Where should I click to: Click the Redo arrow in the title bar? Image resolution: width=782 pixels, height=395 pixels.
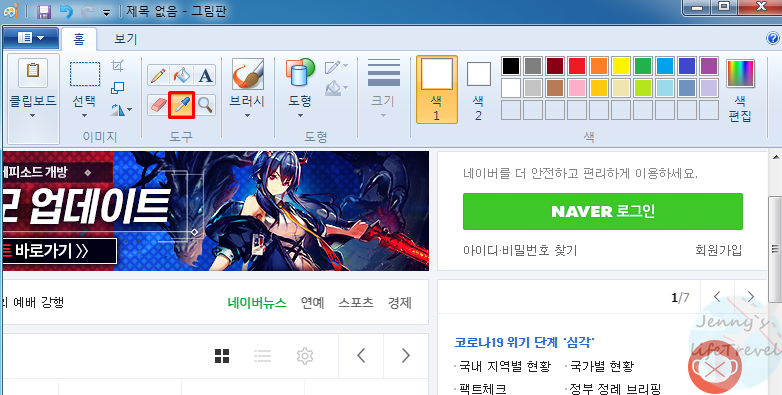pos(87,11)
